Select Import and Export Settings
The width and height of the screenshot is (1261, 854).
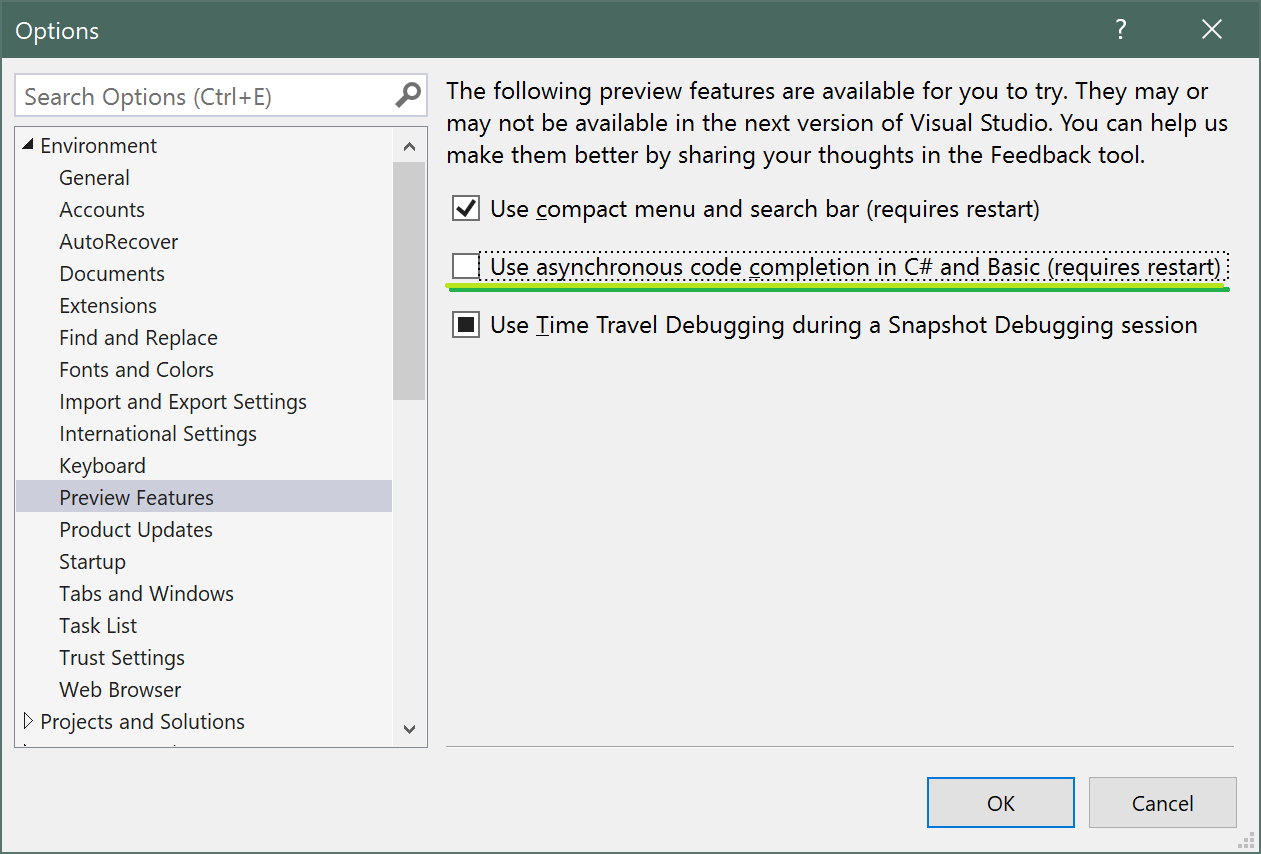(x=183, y=402)
